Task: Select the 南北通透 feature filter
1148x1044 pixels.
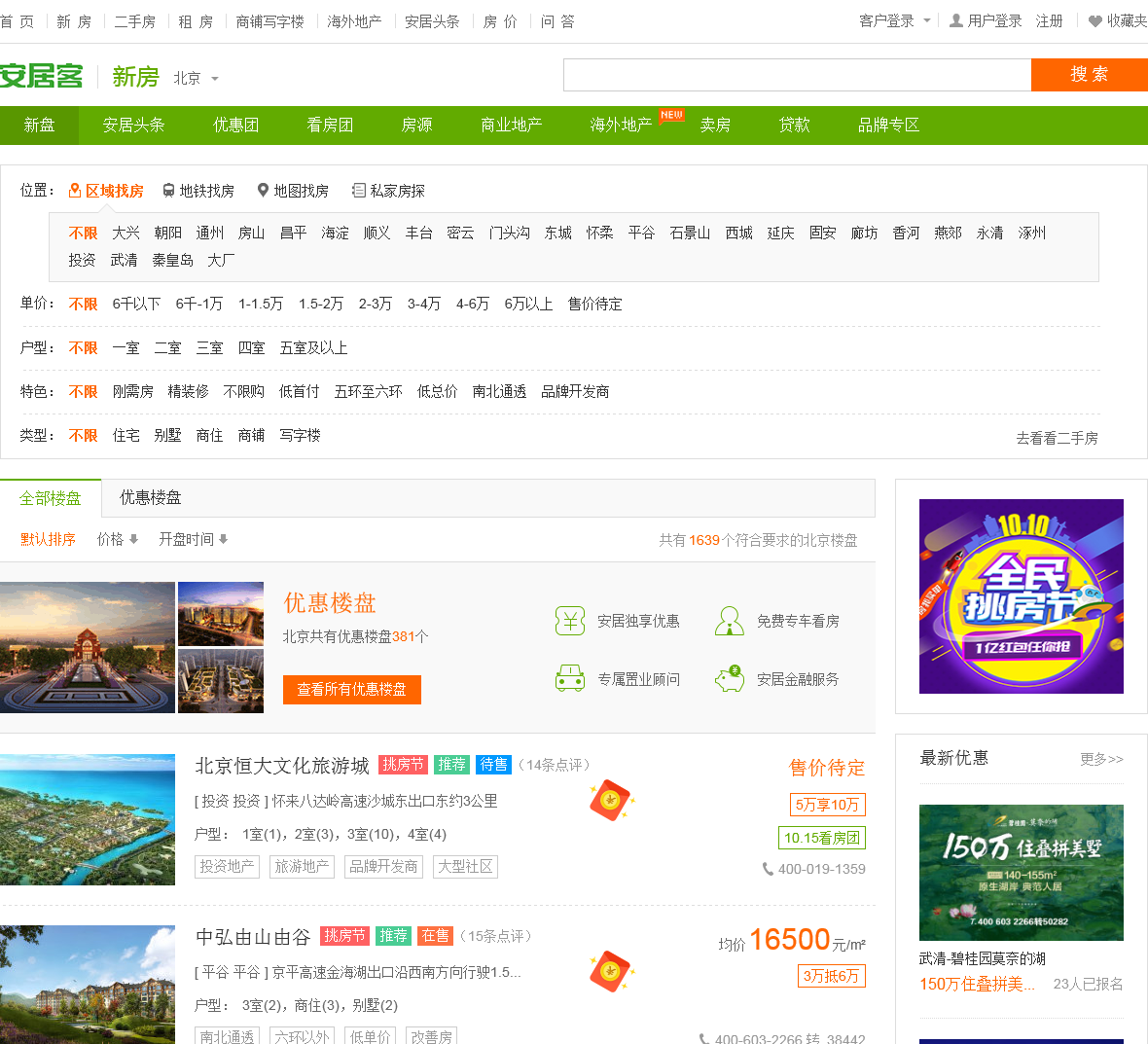Action: tap(499, 392)
